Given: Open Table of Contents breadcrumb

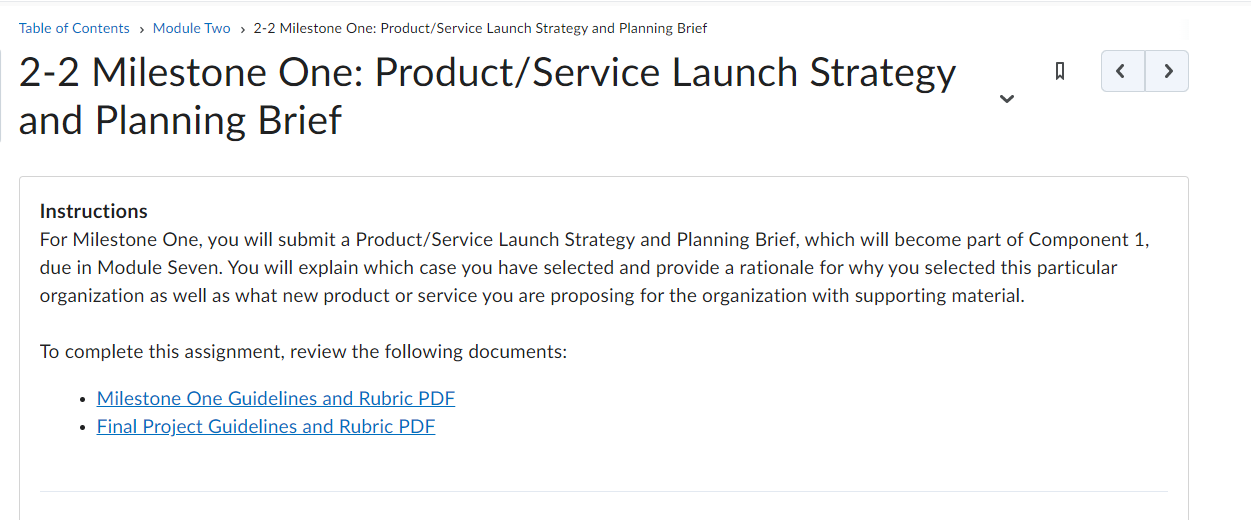Looking at the screenshot, I should coord(74,28).
